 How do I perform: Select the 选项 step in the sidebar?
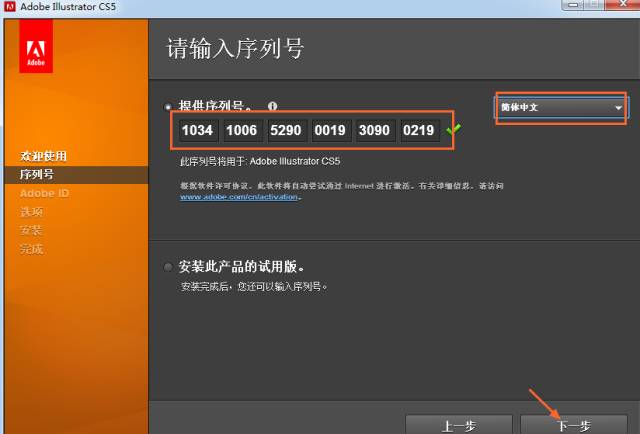point(31,212)
